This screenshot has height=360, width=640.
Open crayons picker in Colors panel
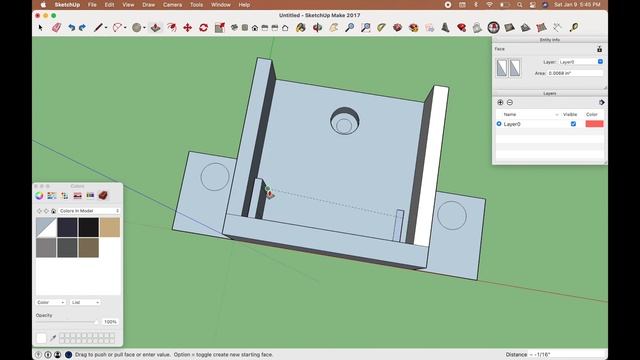pyautogui.click(x=90, y=196)
